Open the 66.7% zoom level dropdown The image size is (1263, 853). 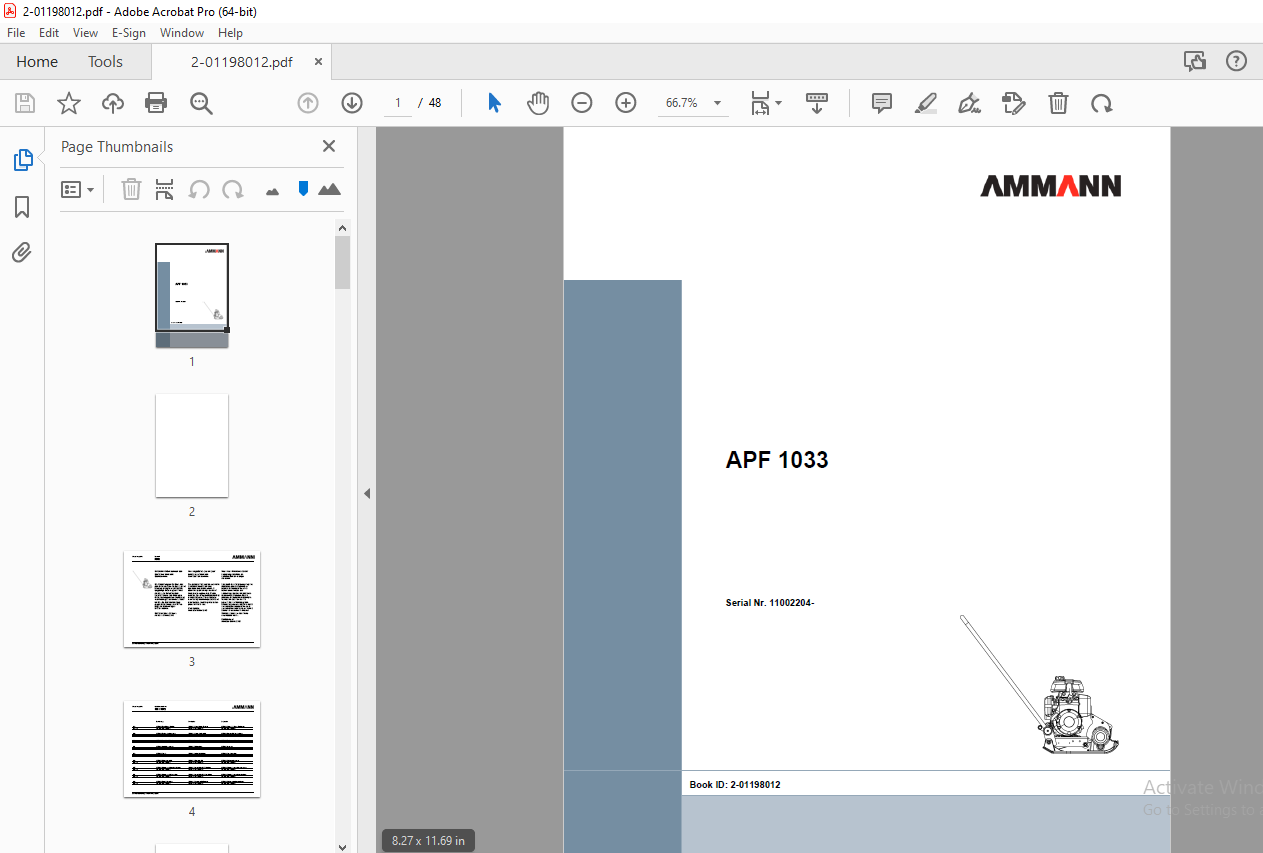(692, 103)
